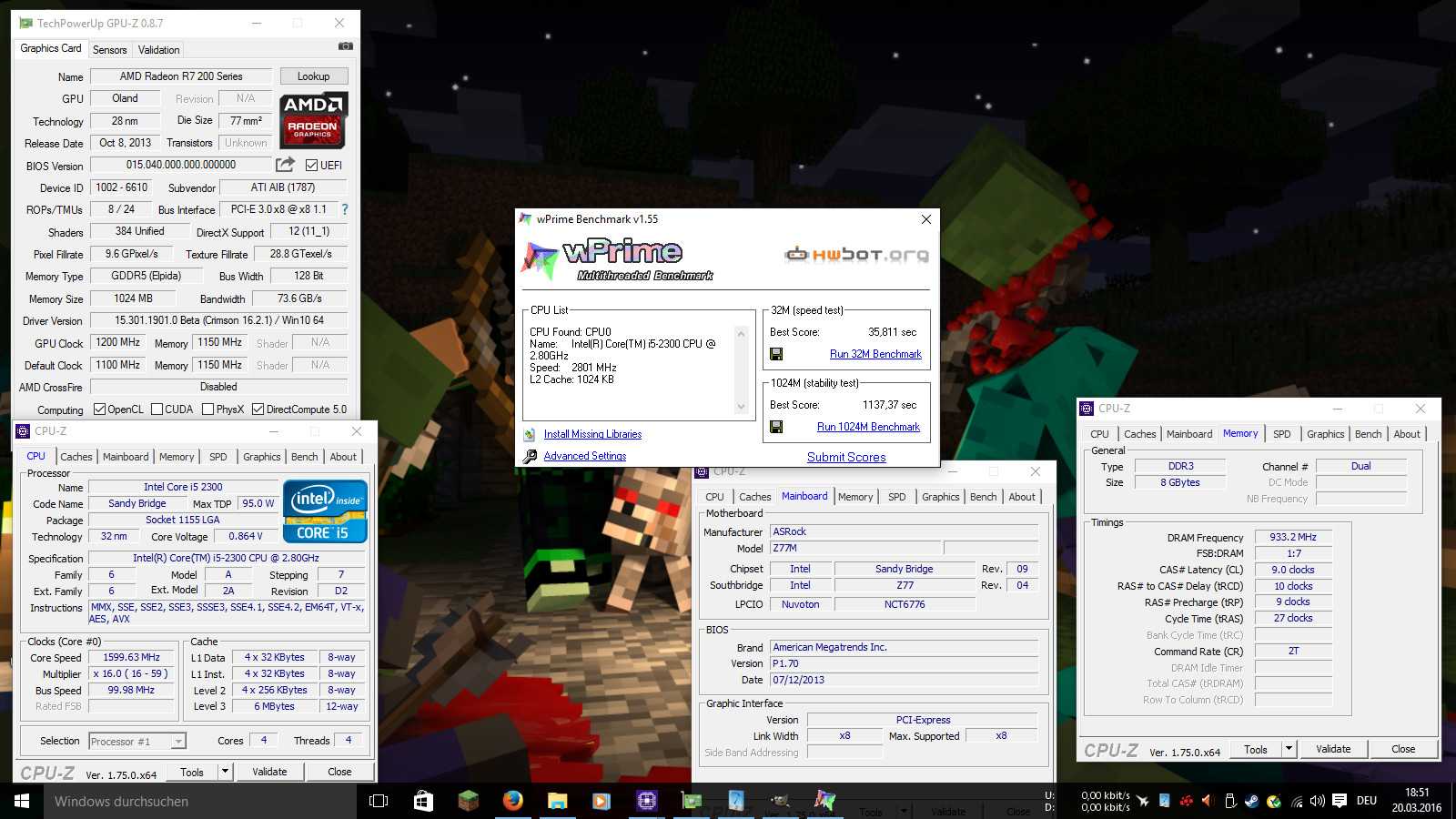The image size is (1456, 819).
Task: Click the HWBOT.org logo in wPrime
Action: coord(857,254)
